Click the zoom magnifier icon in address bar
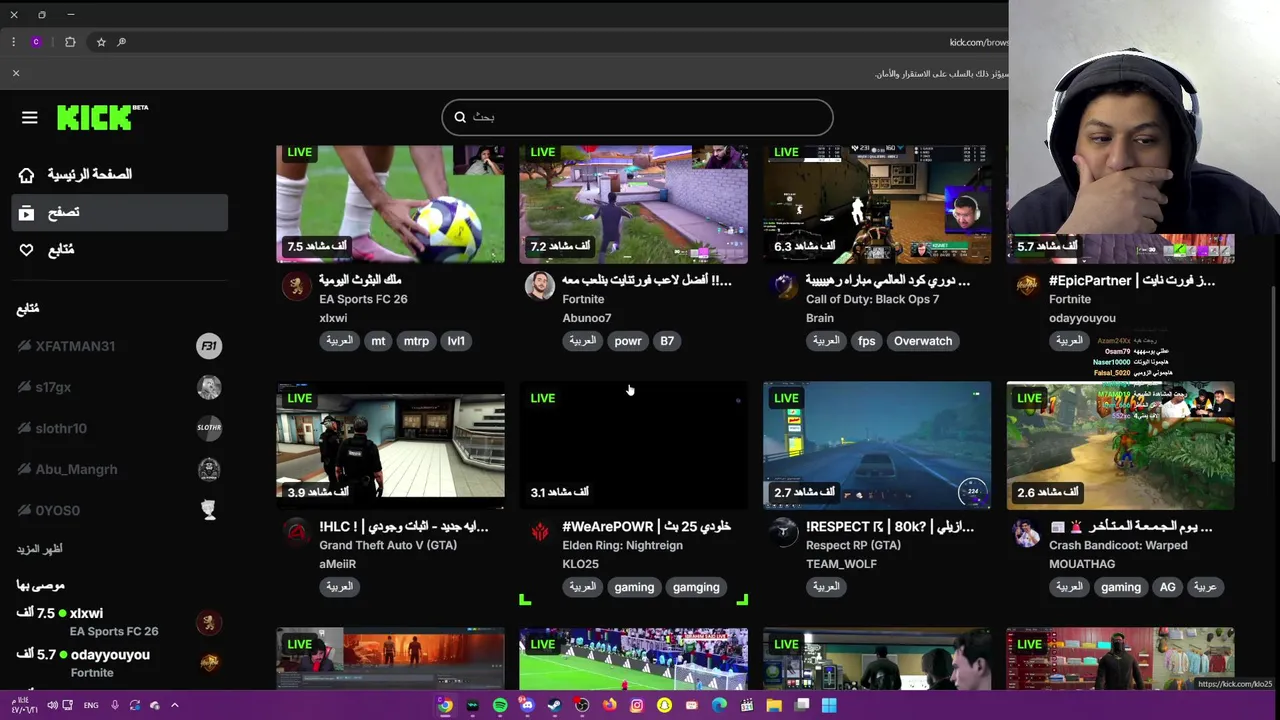The image size is (1280, 720). (x=122, y=42)
